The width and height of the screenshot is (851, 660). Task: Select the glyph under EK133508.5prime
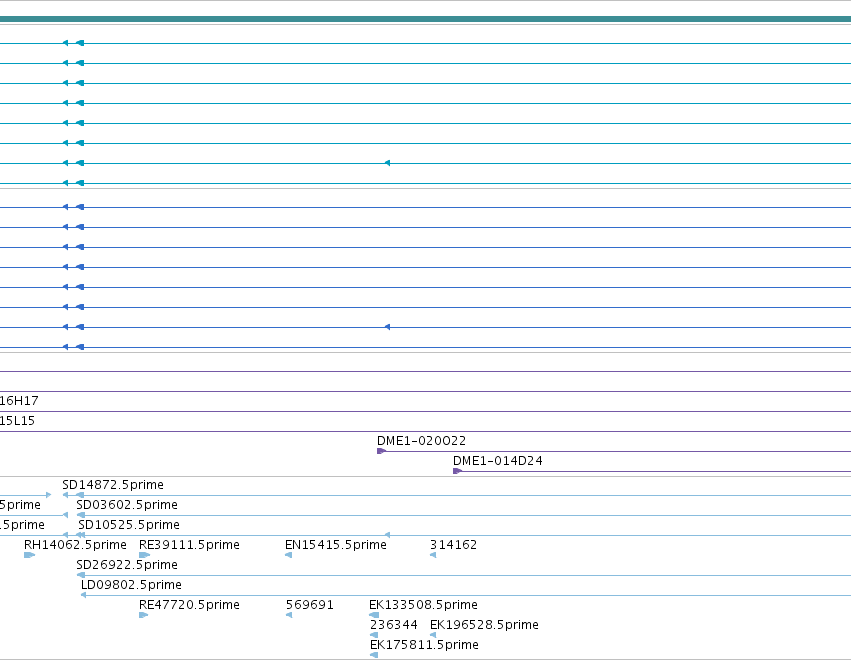(374, 615)
